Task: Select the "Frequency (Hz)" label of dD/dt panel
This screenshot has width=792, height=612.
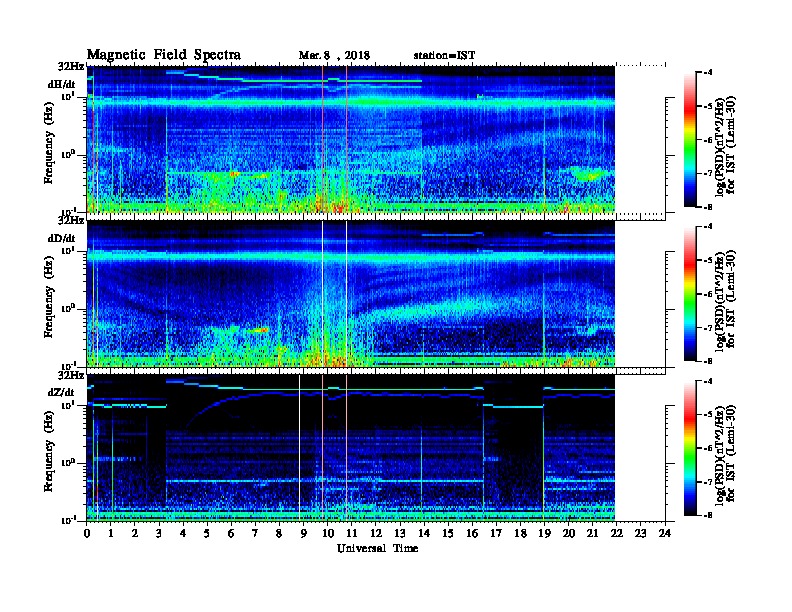Action: tap(48, 297)
